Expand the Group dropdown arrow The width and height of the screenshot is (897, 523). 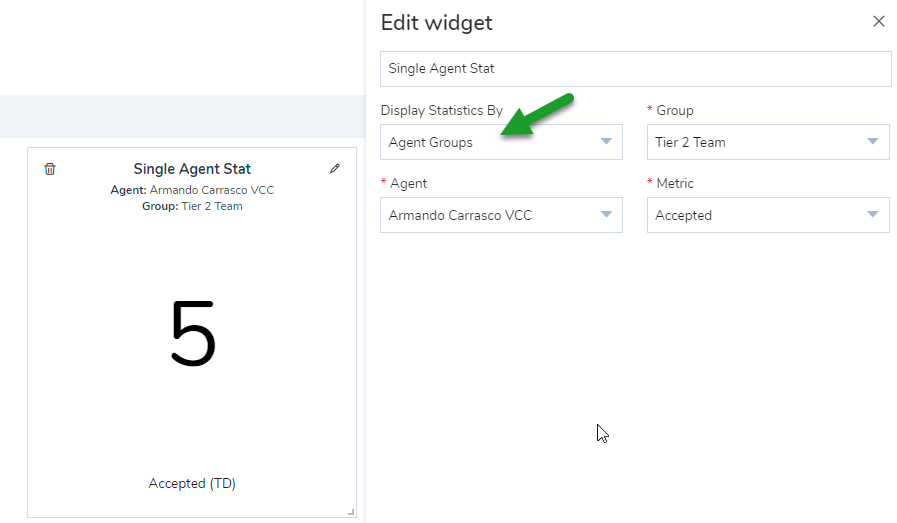pos(872,141)
